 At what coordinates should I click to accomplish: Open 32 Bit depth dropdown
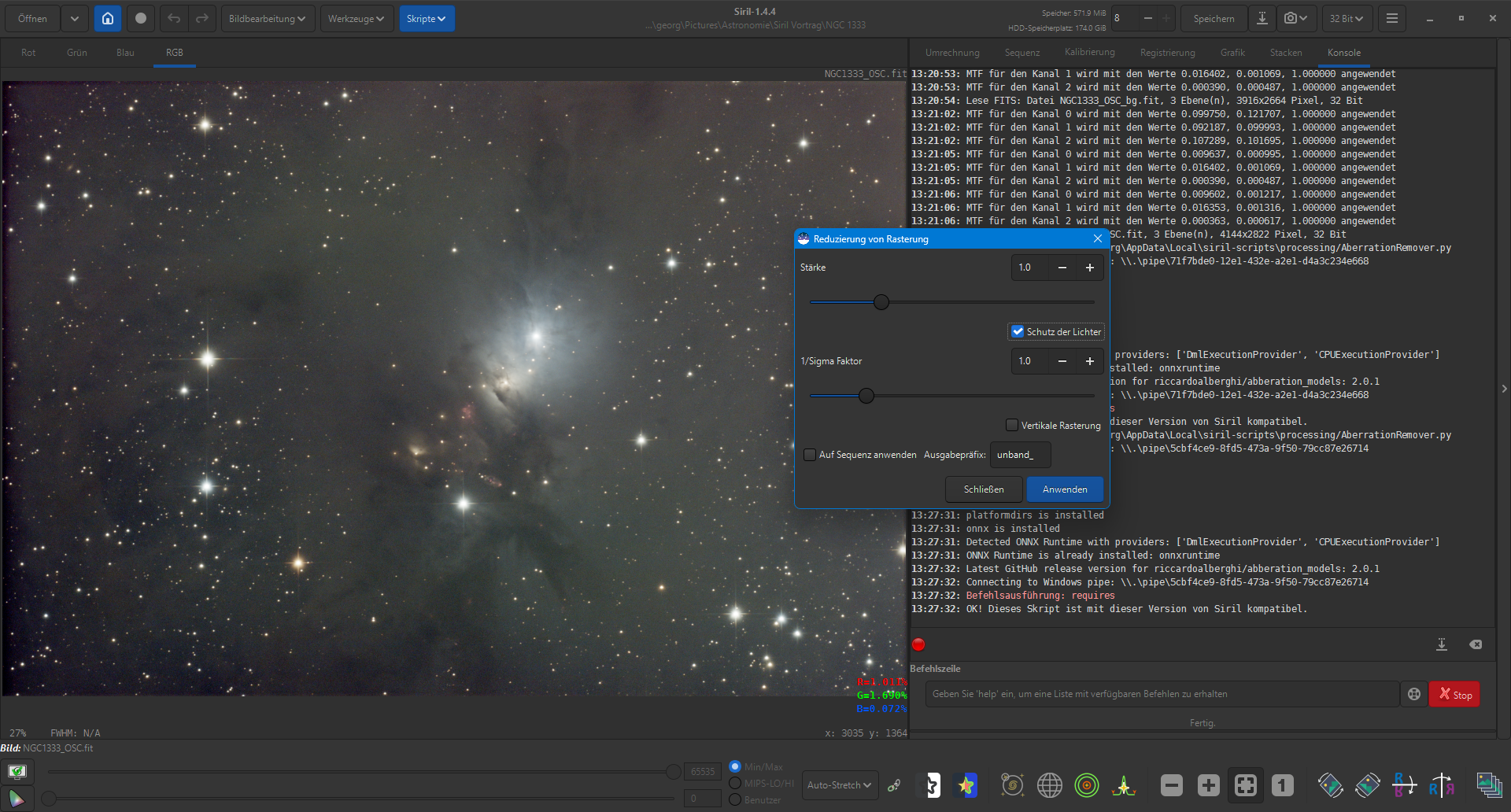(1347, 18)
